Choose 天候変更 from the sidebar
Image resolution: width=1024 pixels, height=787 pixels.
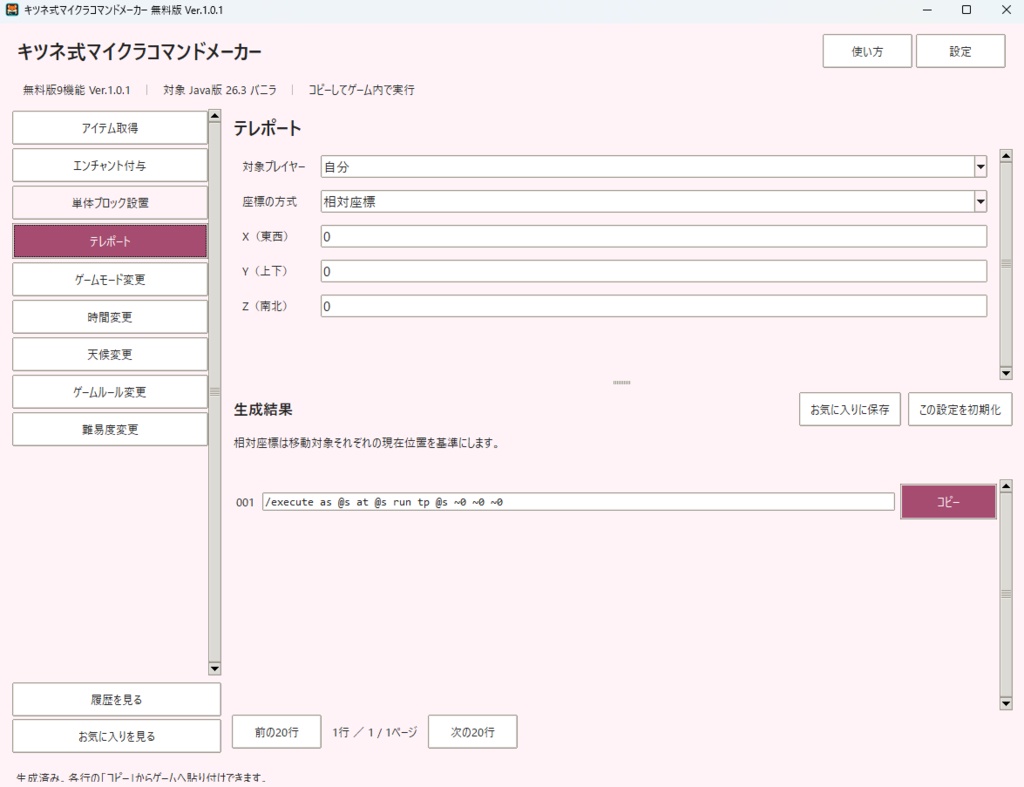tap(110, 354)
